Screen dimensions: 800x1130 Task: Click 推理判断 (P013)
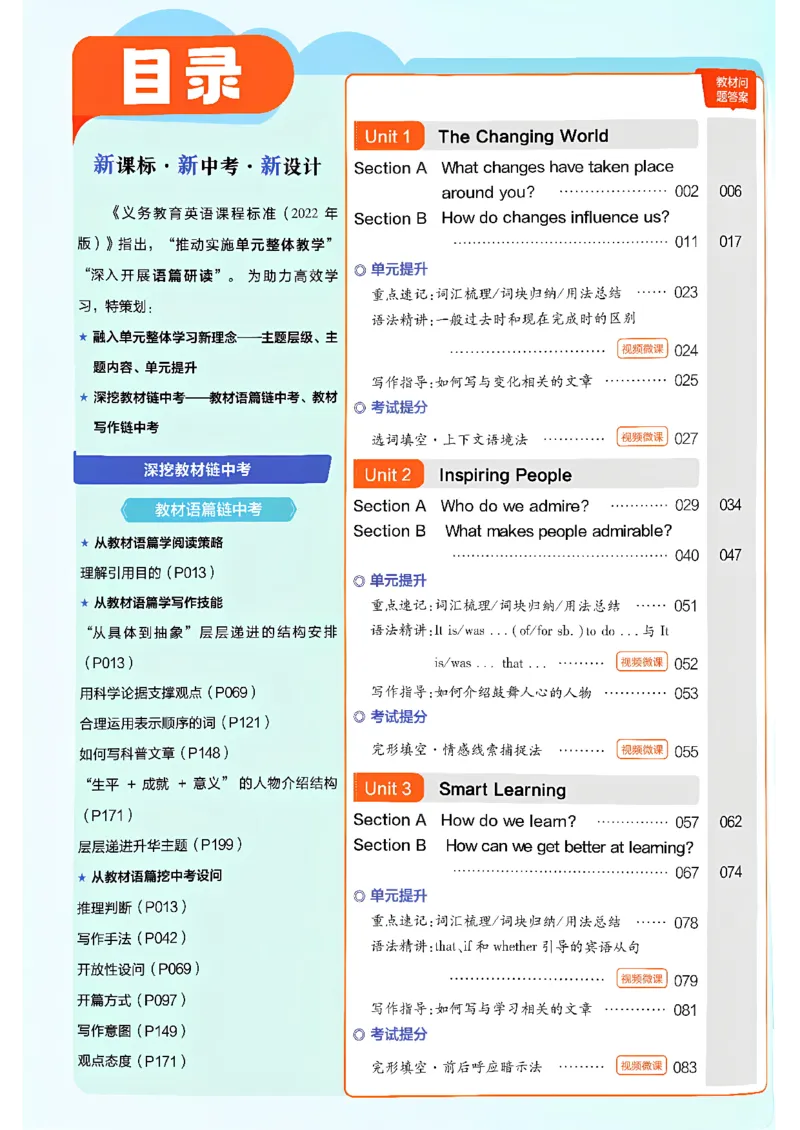tap(132, 907)
